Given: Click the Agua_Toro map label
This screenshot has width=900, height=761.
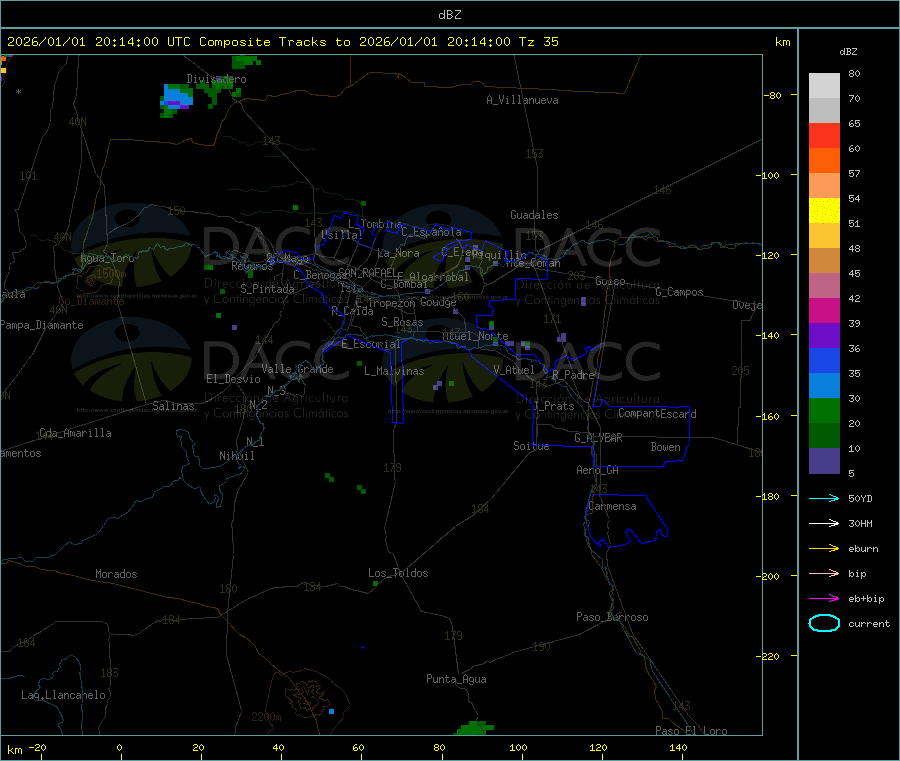Looking at the screenshot, I should coord(107,258).
